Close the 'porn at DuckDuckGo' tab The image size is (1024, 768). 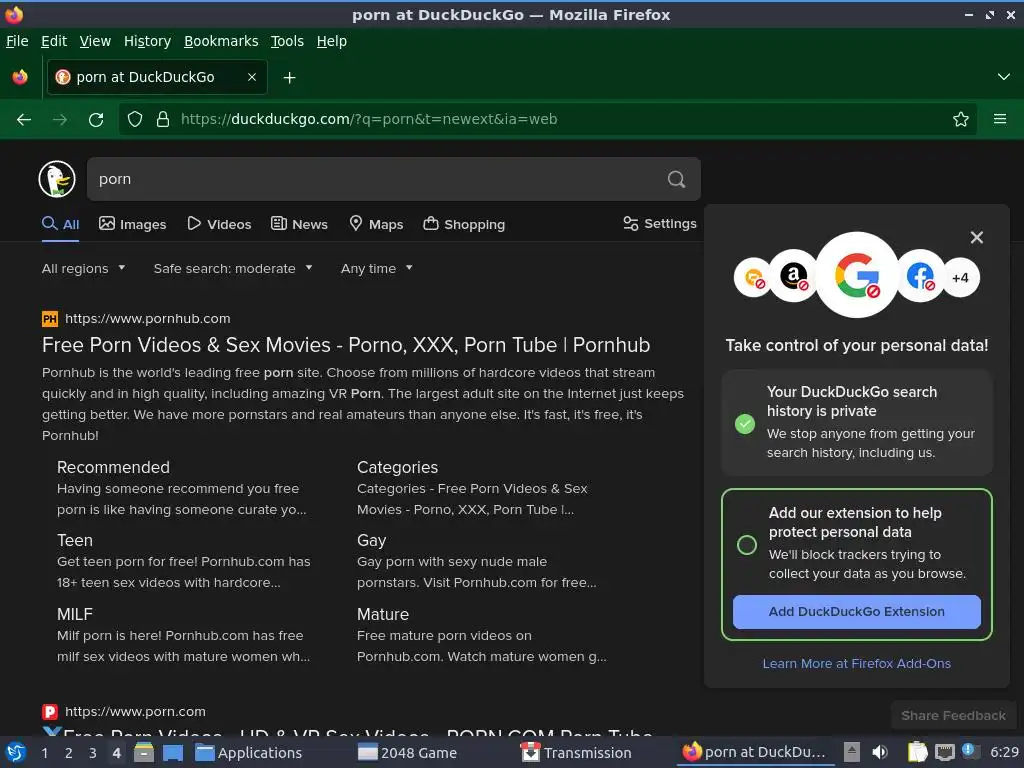click(x=252, y=77)
